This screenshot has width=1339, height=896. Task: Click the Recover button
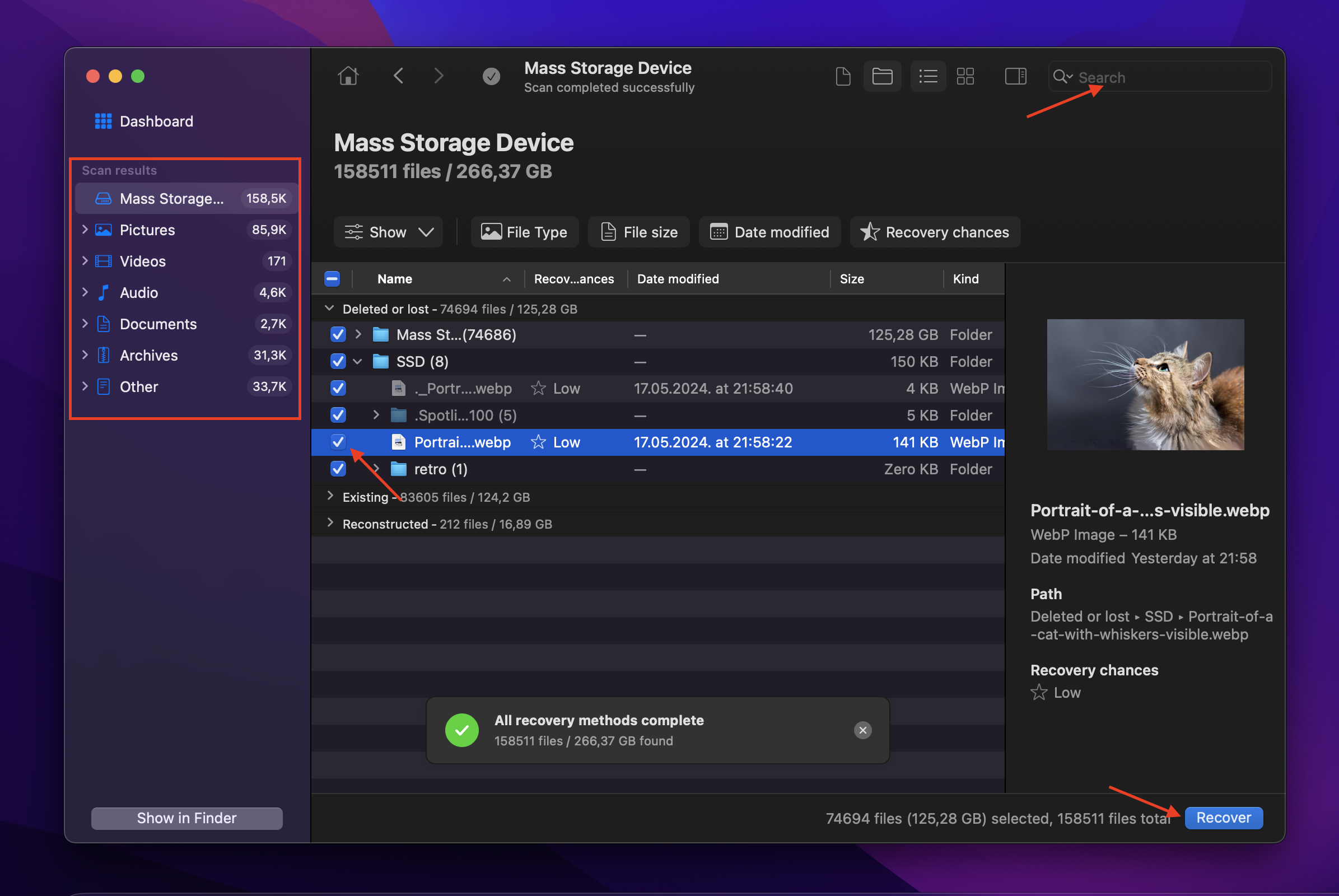pos(1224,818)
